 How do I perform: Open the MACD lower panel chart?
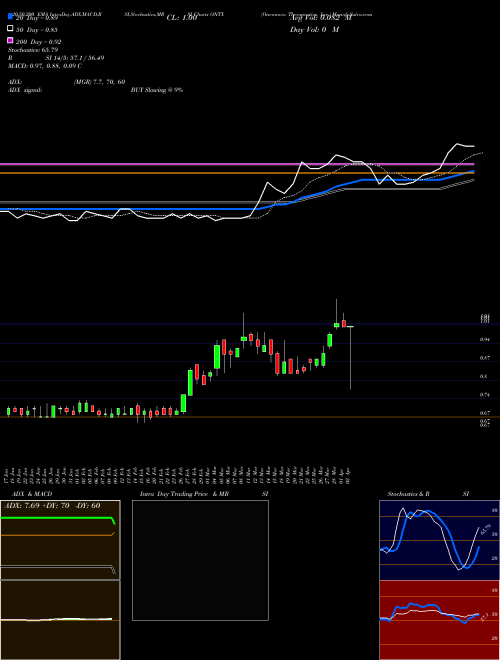60,620
